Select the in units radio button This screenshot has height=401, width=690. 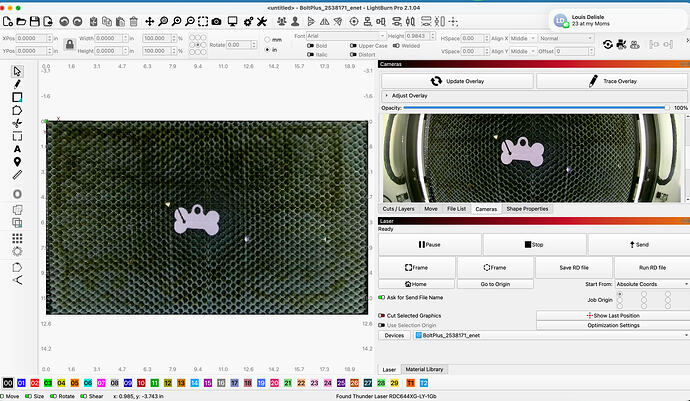click(267, 50)
